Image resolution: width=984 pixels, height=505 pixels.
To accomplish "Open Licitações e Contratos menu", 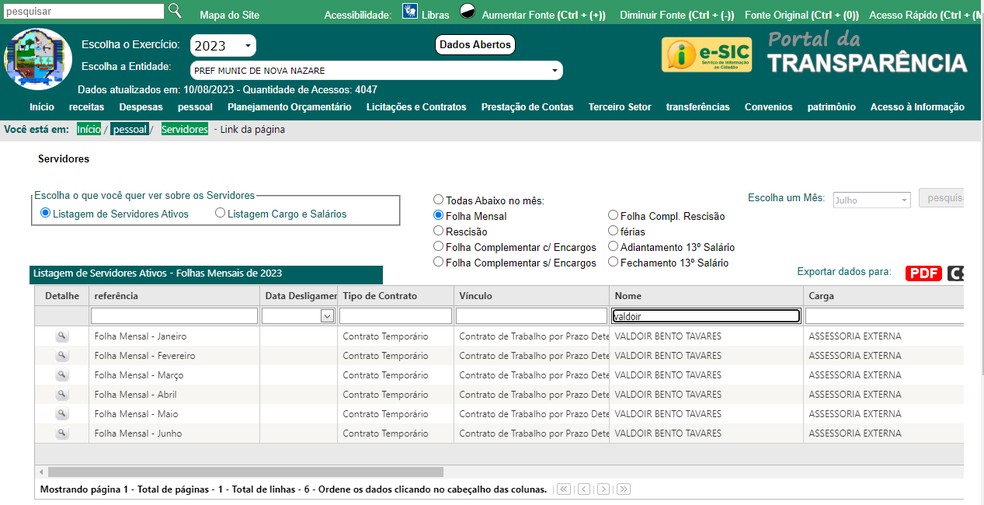I will 417,107.
